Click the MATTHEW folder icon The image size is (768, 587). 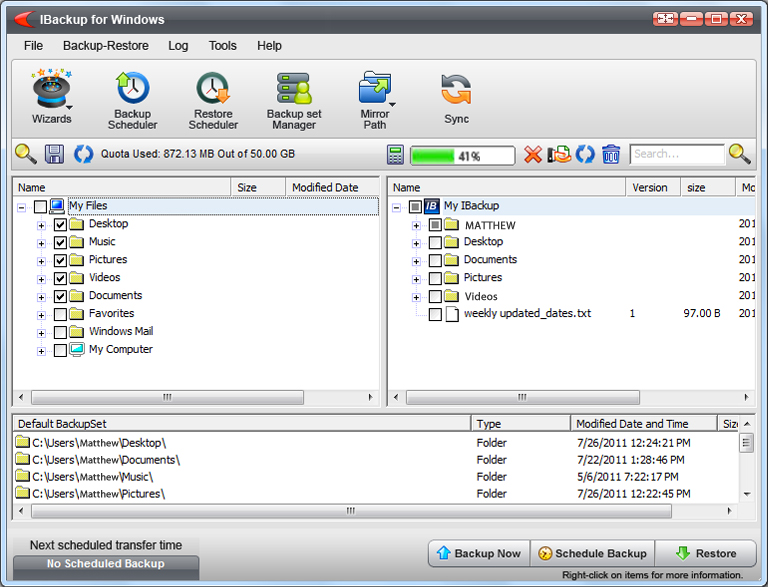451,225
